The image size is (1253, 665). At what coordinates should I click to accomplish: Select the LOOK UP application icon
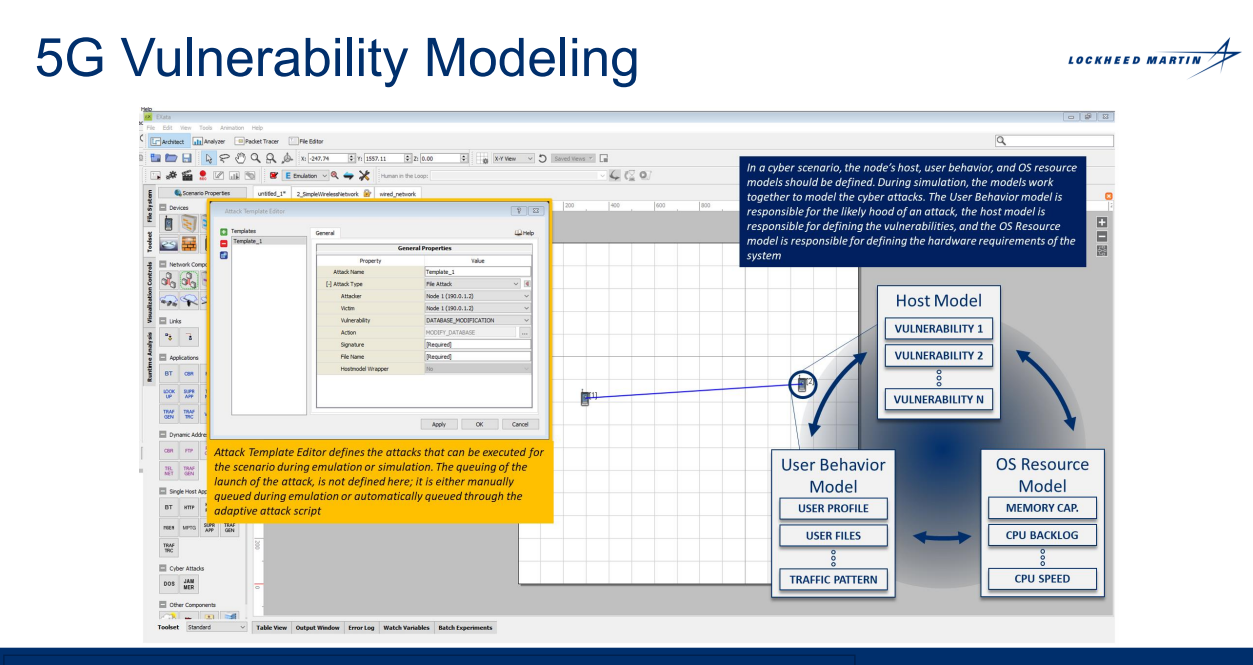pyautogui.click(x=169, y=393)
